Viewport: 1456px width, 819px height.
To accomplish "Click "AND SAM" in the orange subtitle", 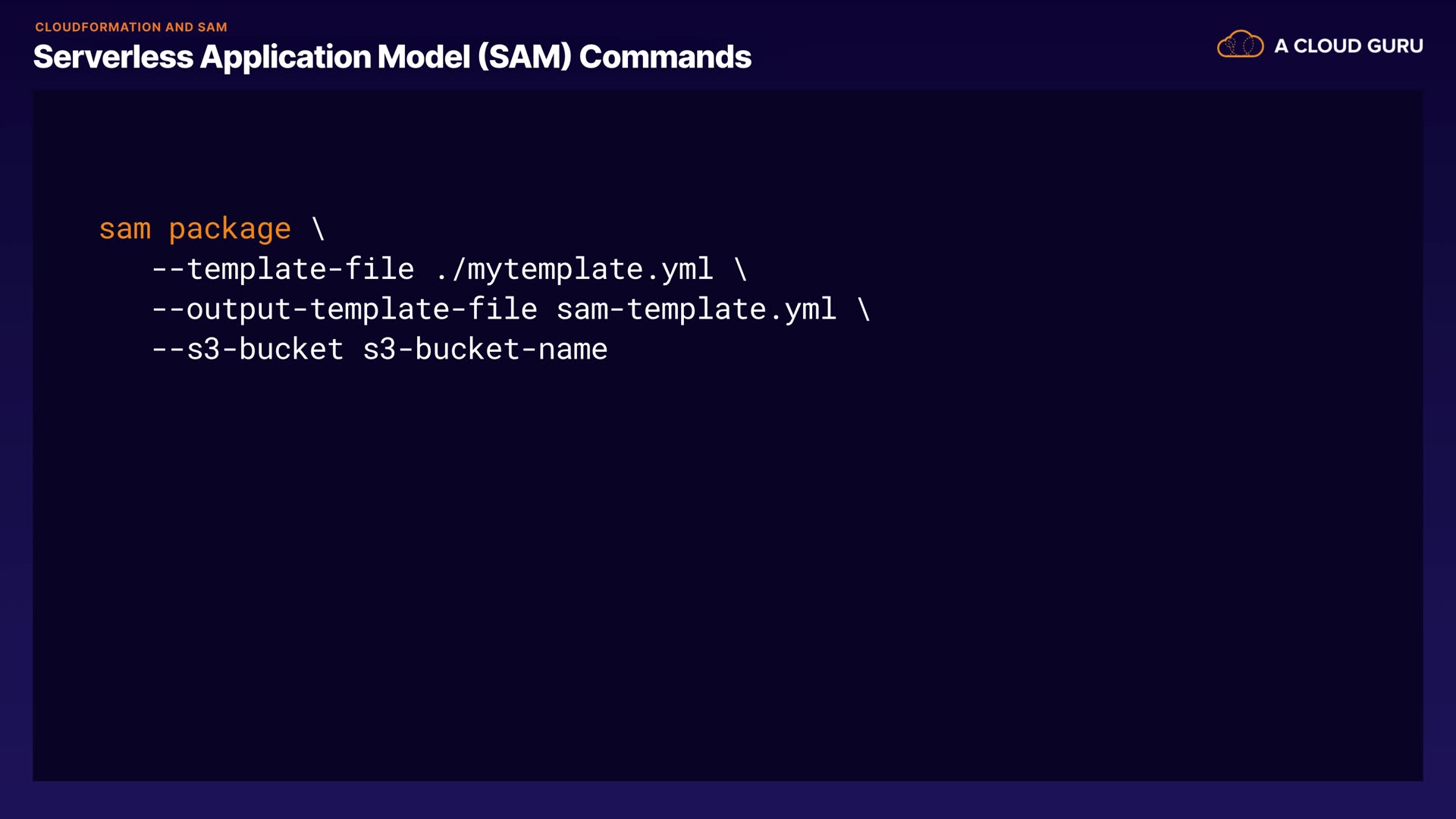I will (196, 27).
